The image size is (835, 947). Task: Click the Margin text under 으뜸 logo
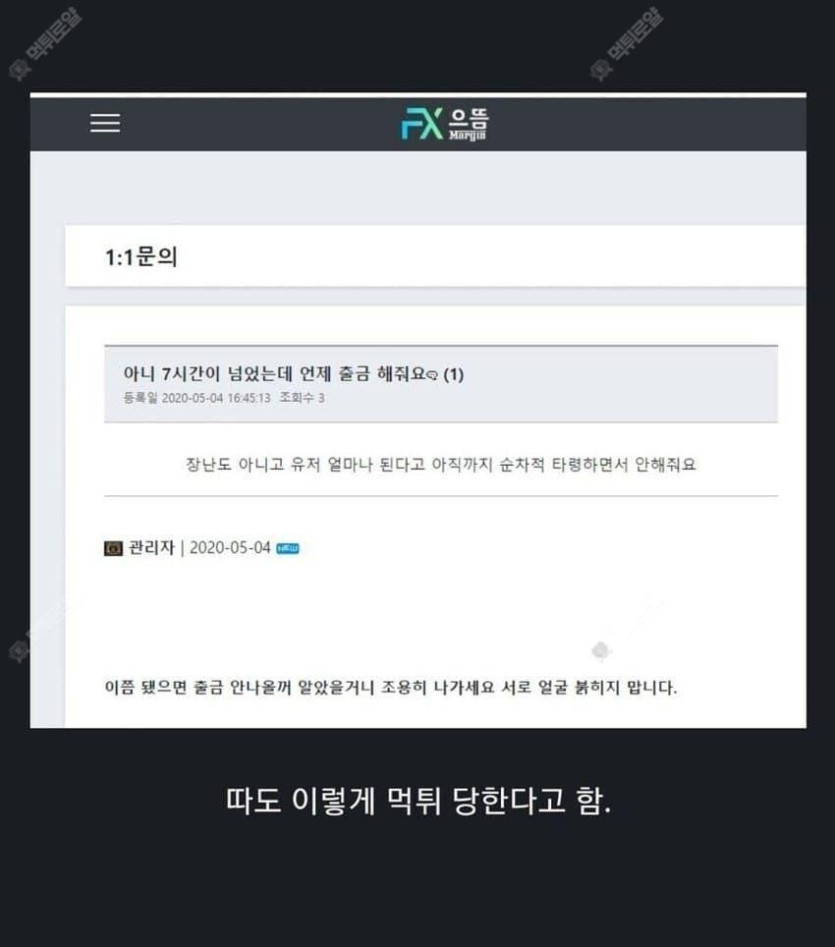(467, 135)
